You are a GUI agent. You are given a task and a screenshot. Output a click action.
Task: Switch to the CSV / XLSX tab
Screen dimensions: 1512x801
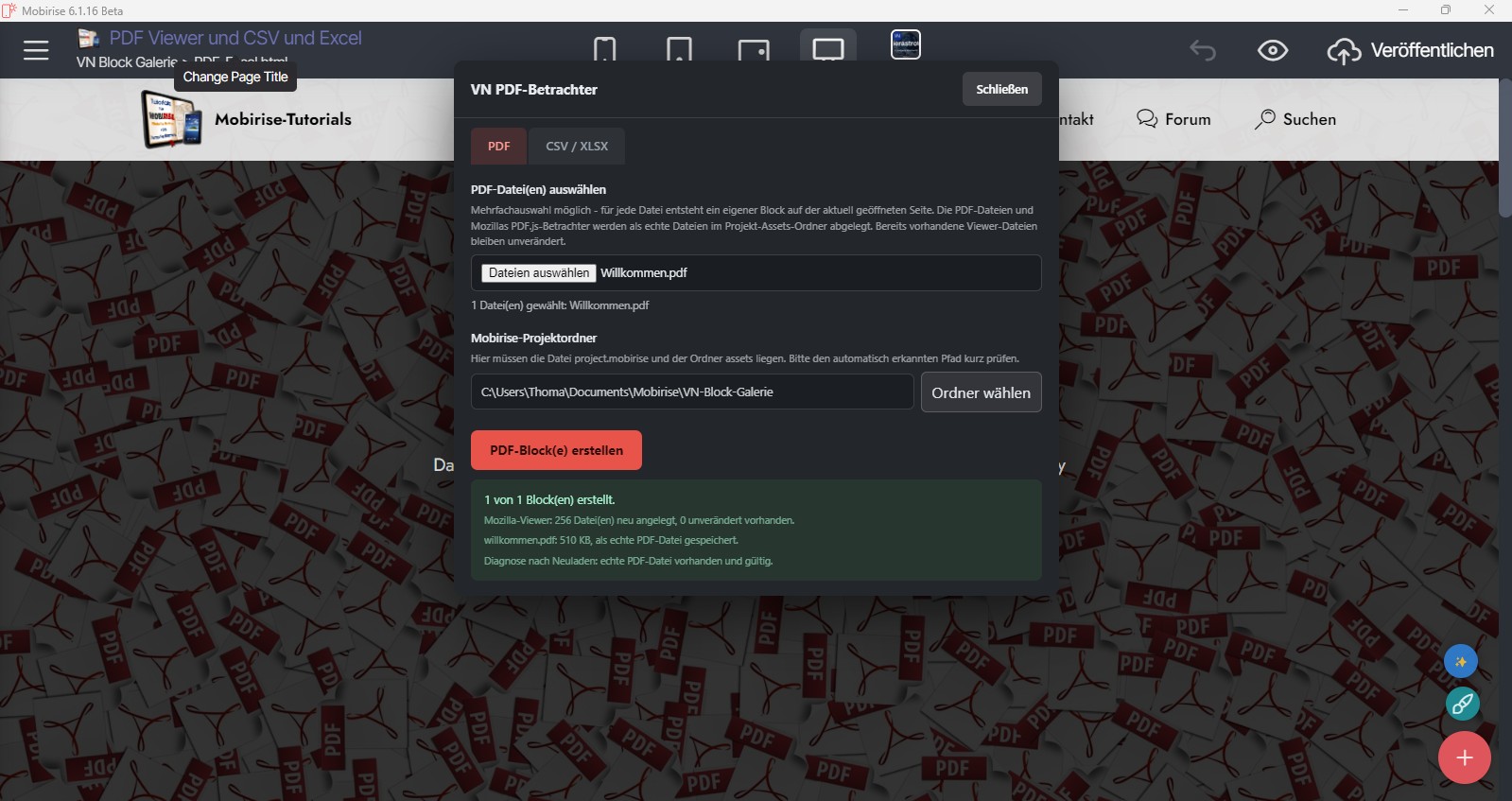click(577, 146)
